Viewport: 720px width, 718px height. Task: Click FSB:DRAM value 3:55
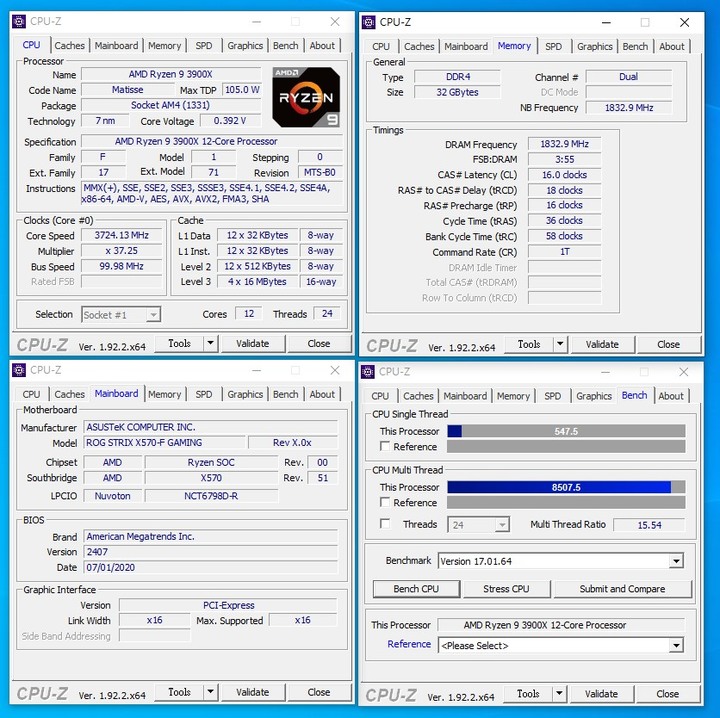(x=564, y=159)
